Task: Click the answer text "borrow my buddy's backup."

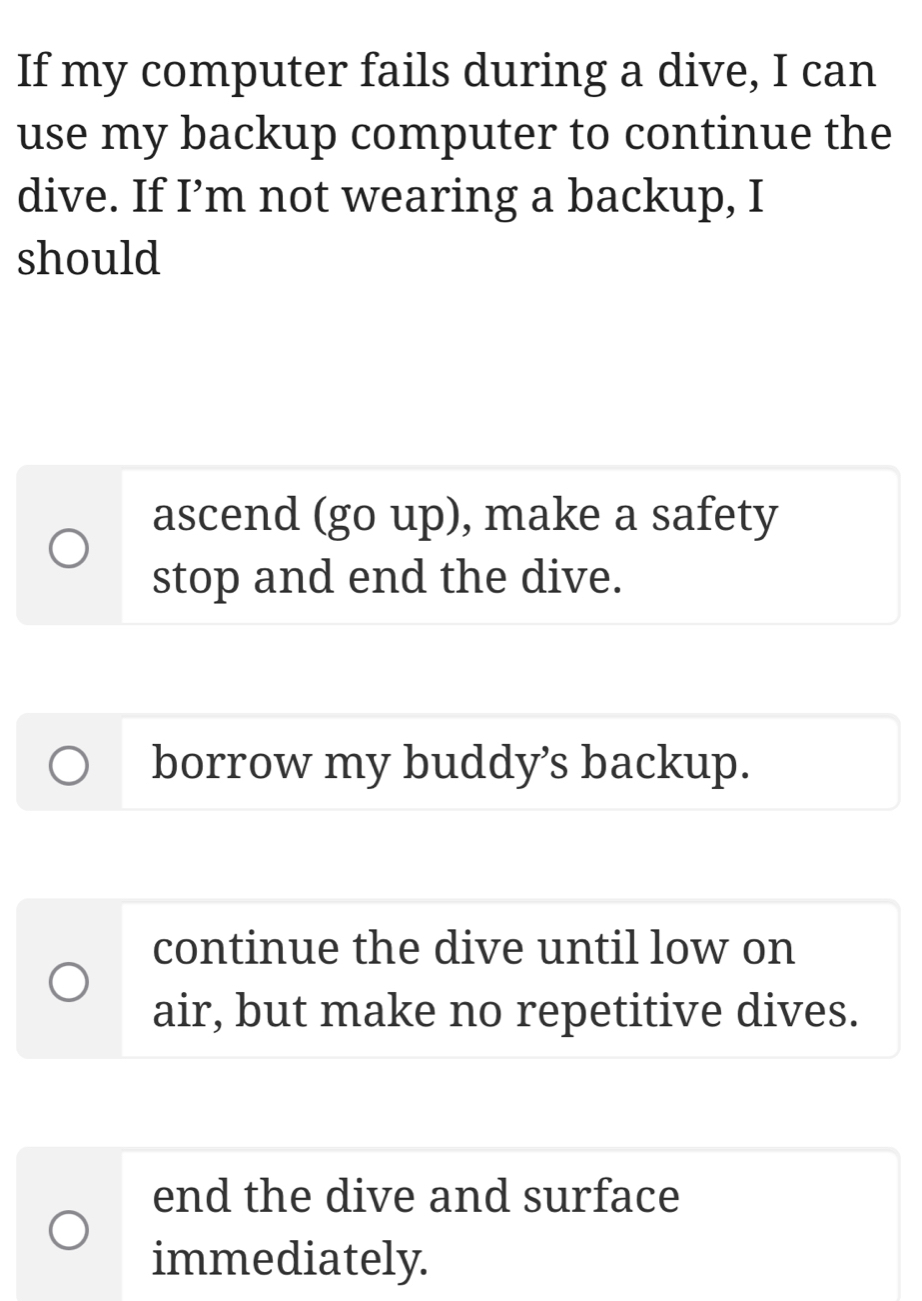Action: tap(451, 764)
